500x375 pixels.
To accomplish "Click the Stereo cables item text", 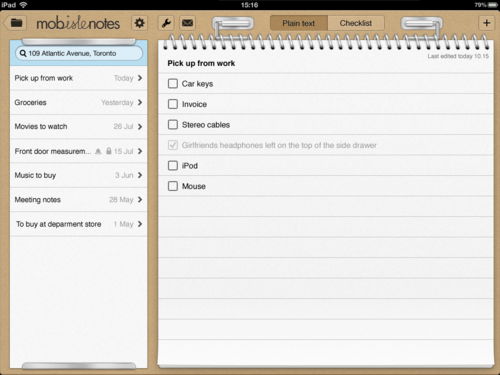I will [x=206, y=125].
